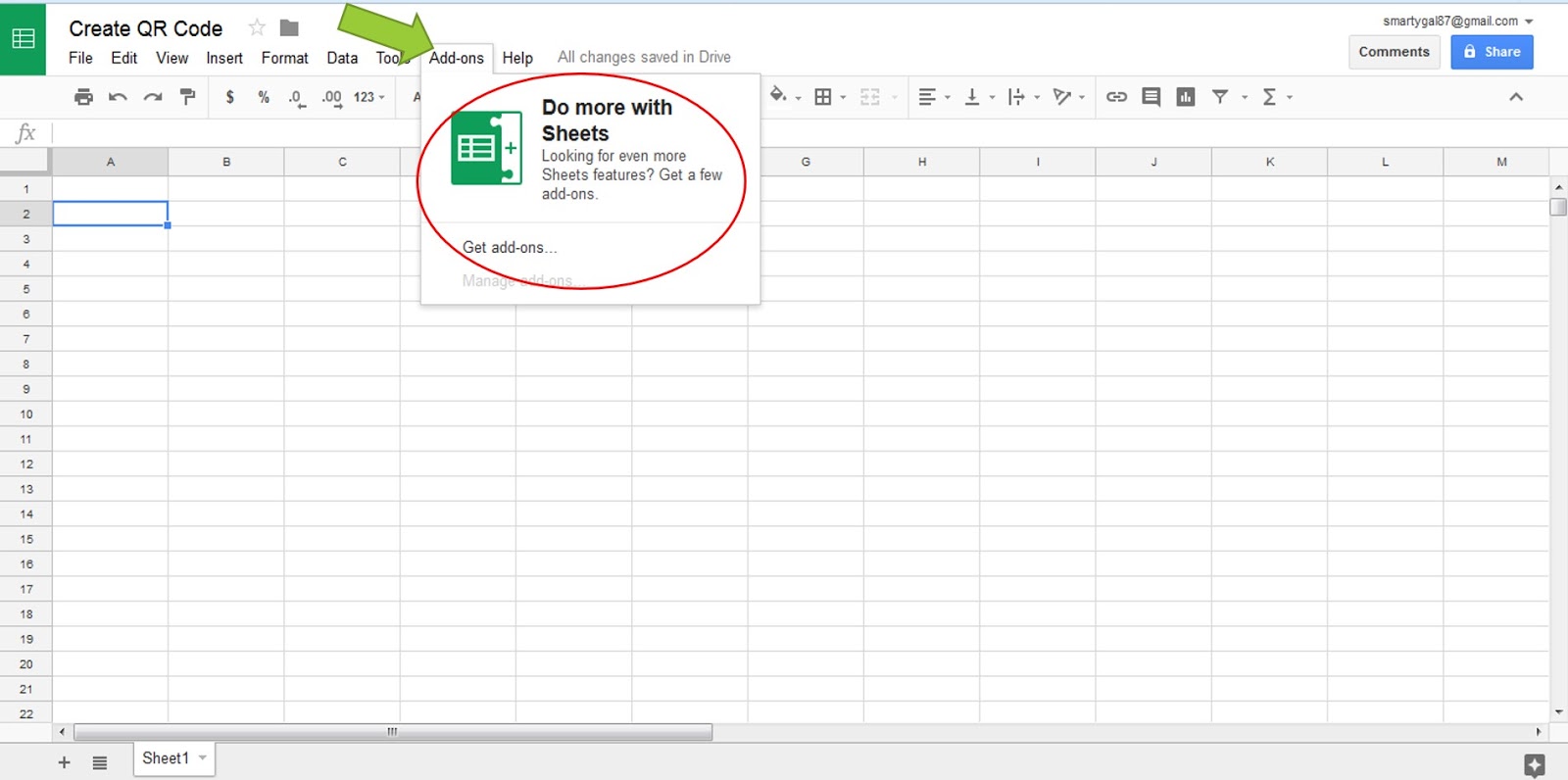The image size is (1568, 780).
Task: Select column B header
Action: (226, 162)
